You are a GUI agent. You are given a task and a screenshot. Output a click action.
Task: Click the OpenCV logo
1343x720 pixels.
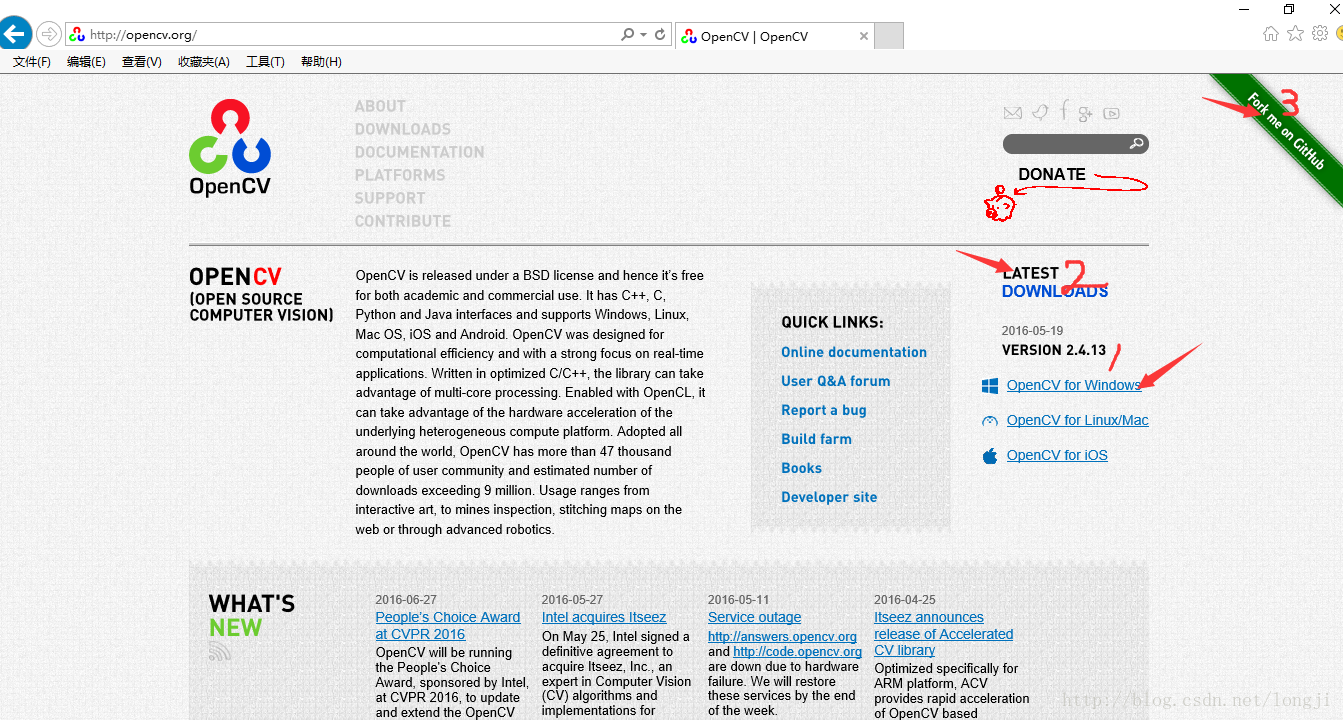click(230, 147)
